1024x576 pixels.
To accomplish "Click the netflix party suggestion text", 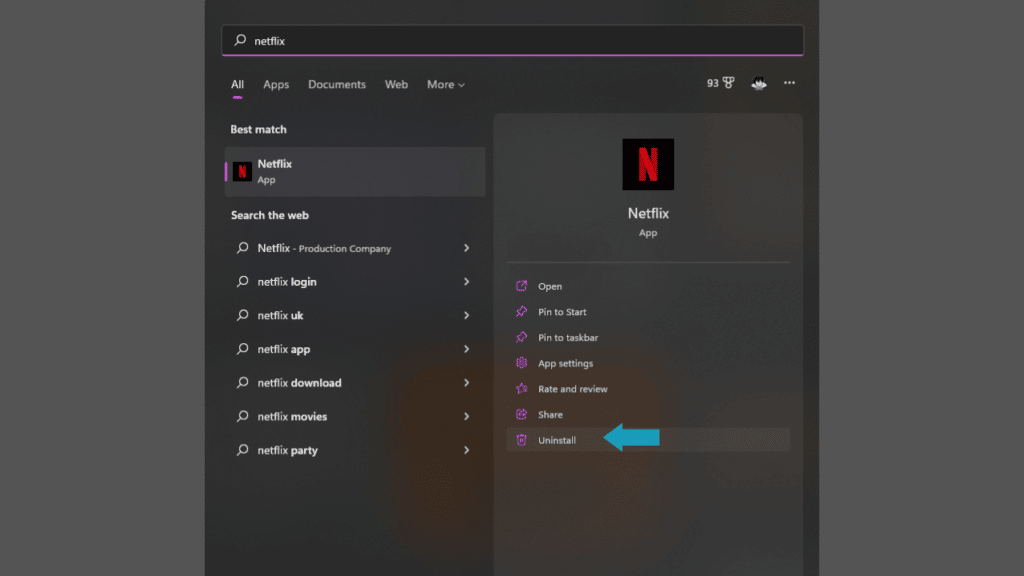I will pyautogui.click(x=287, y=451).
